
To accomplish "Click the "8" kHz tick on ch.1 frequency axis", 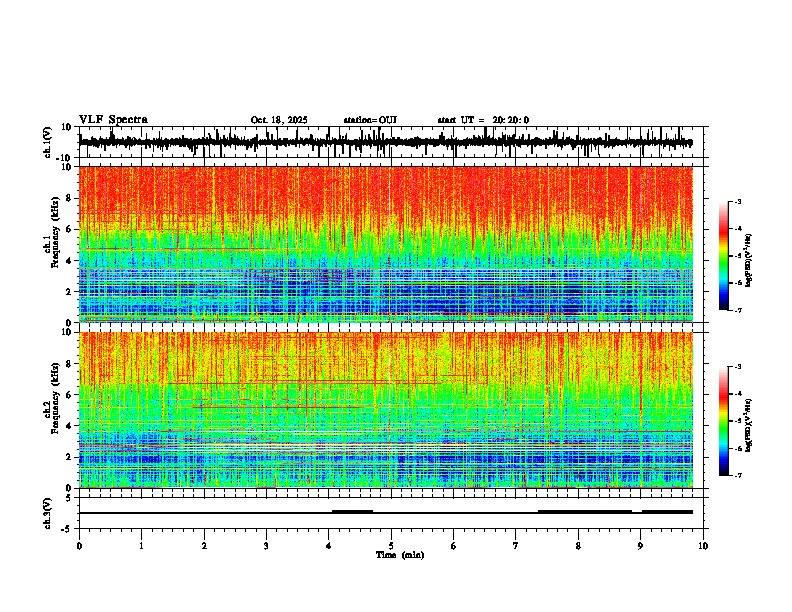I will (70, 198).
